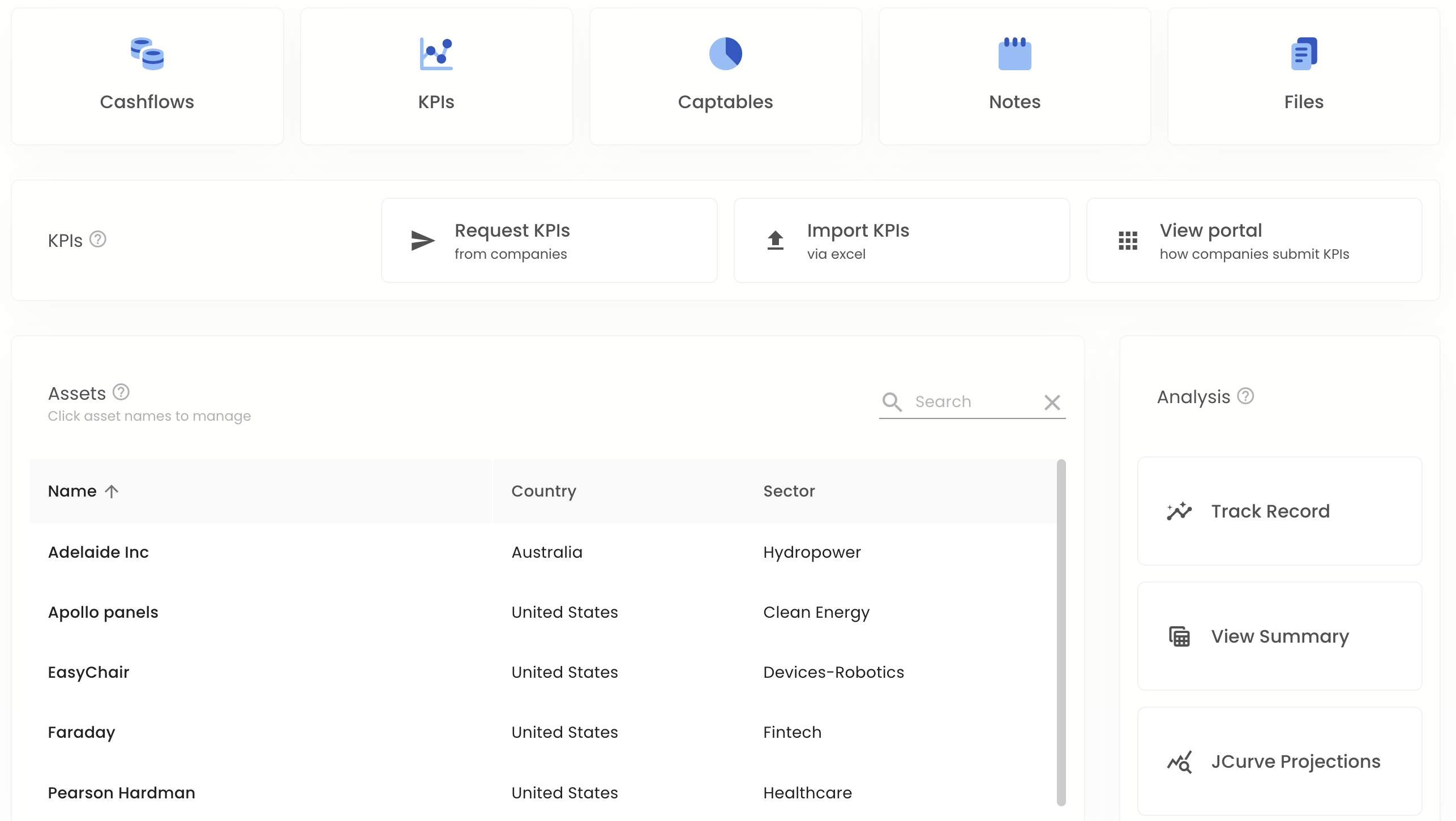The height and width of the screenshot is (821, 1456).
Task: Click the Request KPIs paper plane icon
Action: coord(422,241)
